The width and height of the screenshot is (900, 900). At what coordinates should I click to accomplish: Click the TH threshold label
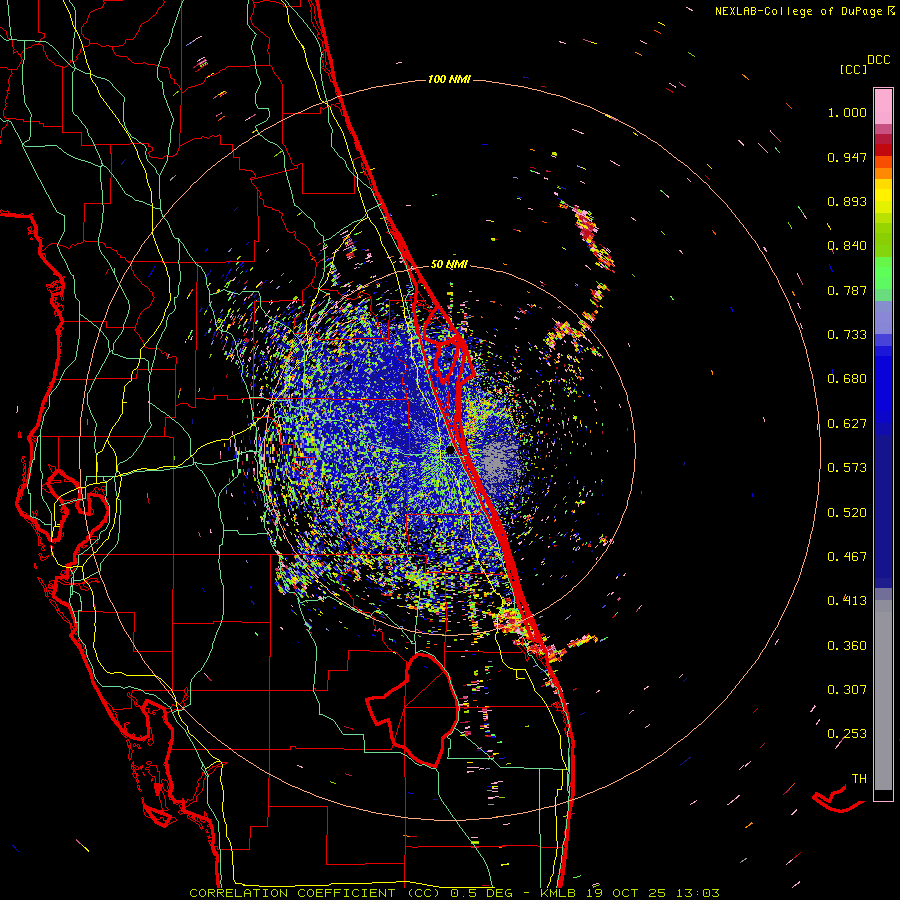pos(859,779)
